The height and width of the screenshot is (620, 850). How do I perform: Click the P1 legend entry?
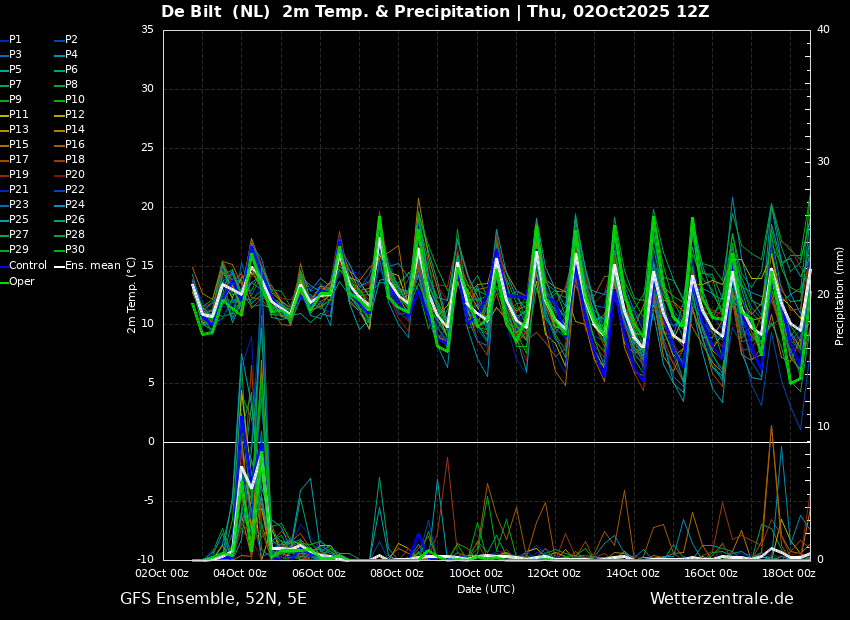coord(15,40)
